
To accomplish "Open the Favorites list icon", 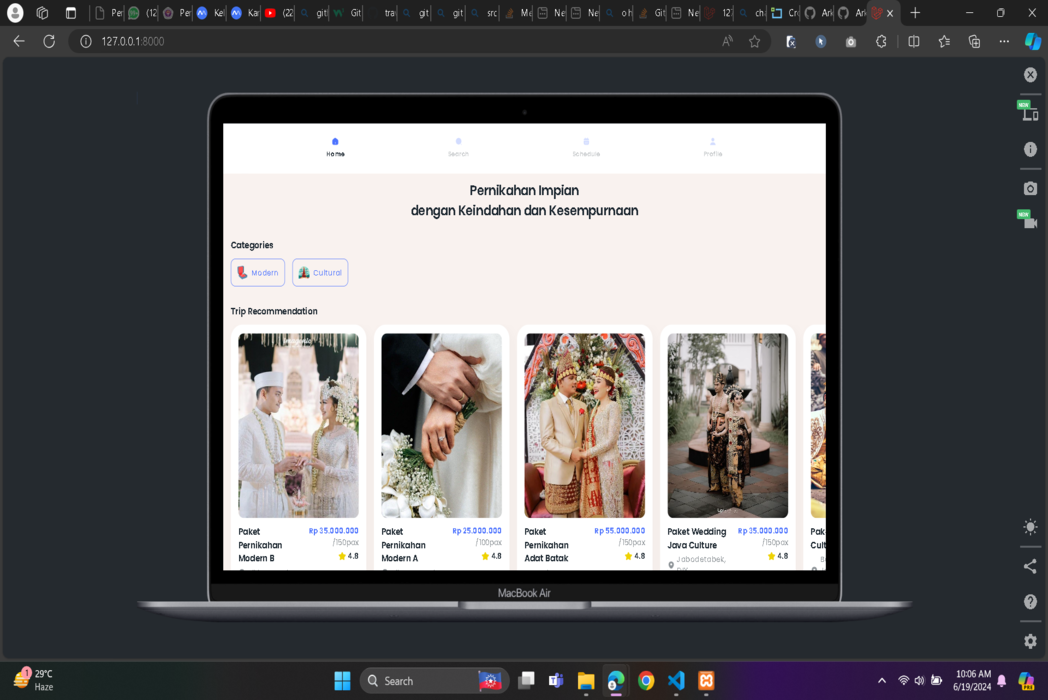I will click(944, 41).
